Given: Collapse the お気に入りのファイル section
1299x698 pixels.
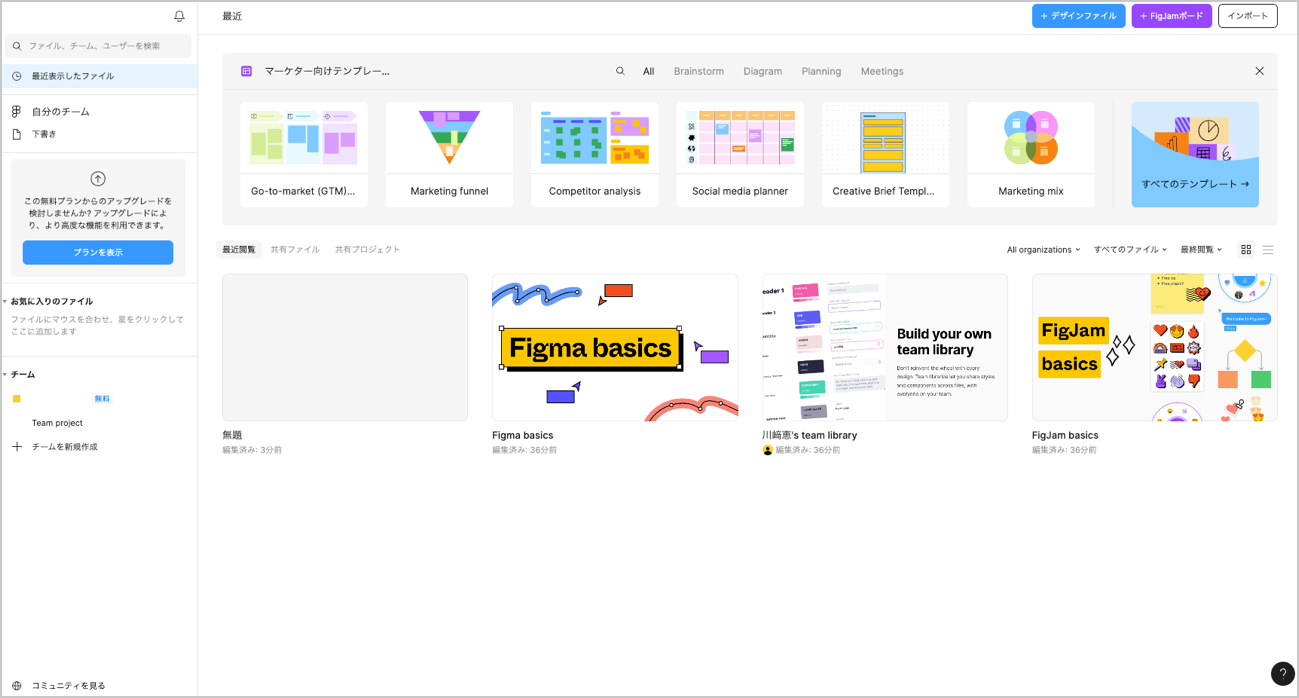Looking at the screenshot, I should click(x=49, y=301).
